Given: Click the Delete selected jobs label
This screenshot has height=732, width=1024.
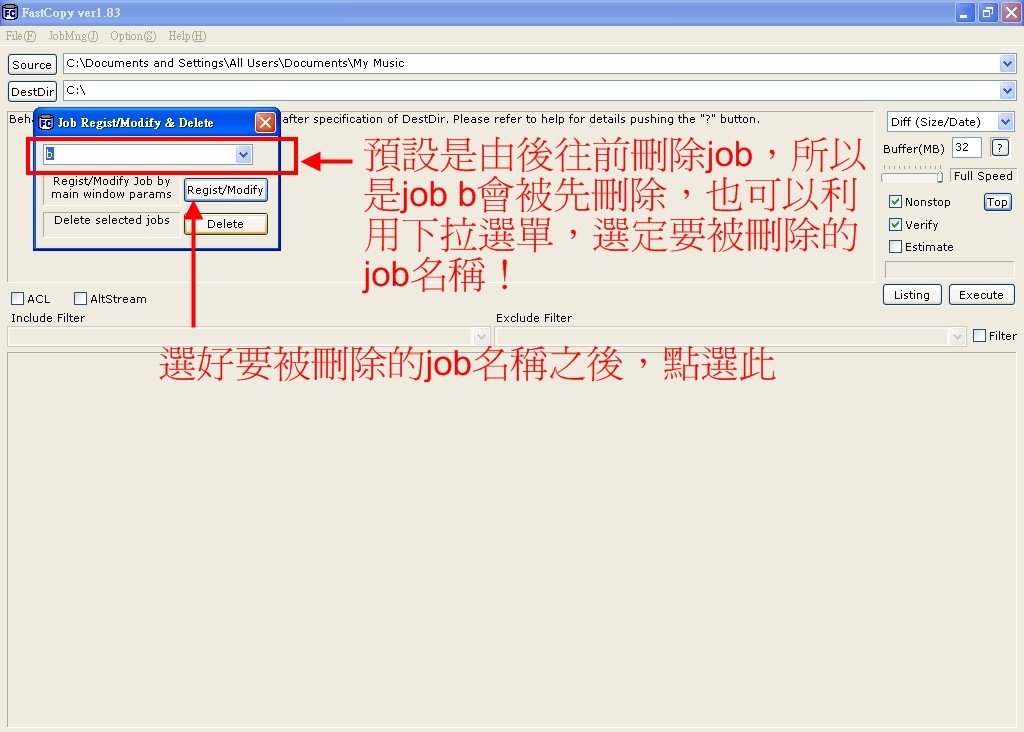Looking at the screenshot, I should coord(112,220).
